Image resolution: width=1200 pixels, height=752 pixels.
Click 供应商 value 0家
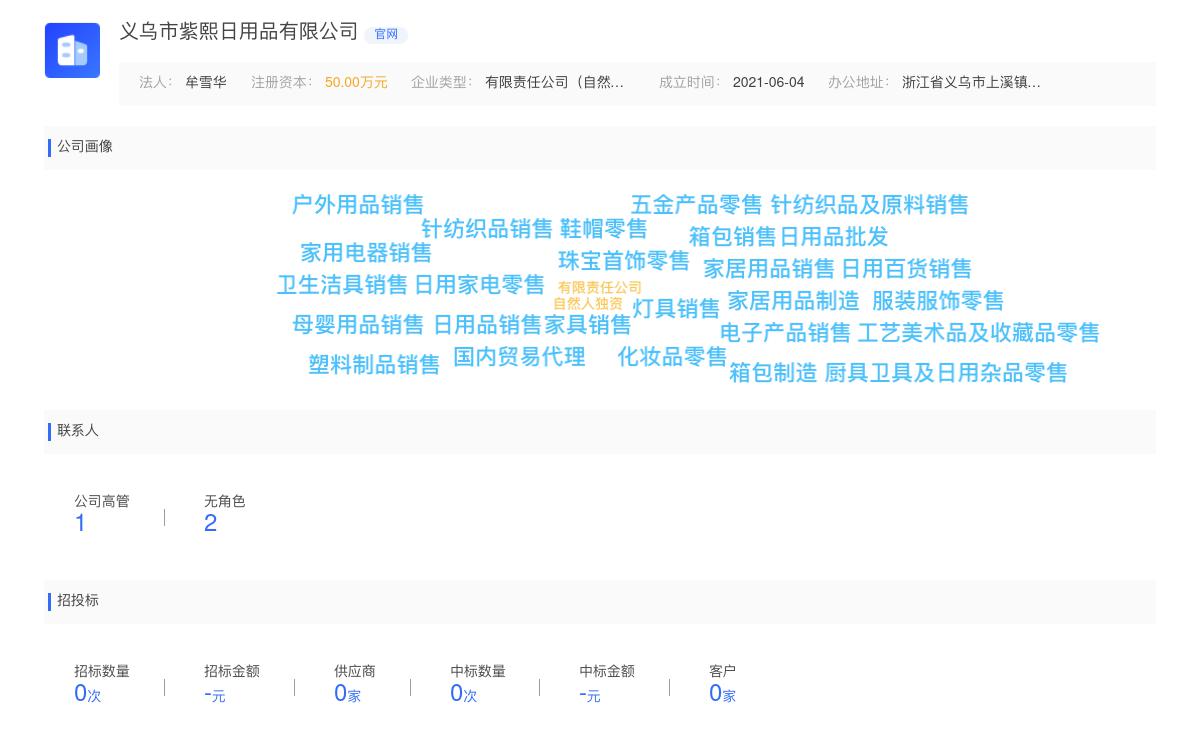pyautogui.click(x=347, y=694)
